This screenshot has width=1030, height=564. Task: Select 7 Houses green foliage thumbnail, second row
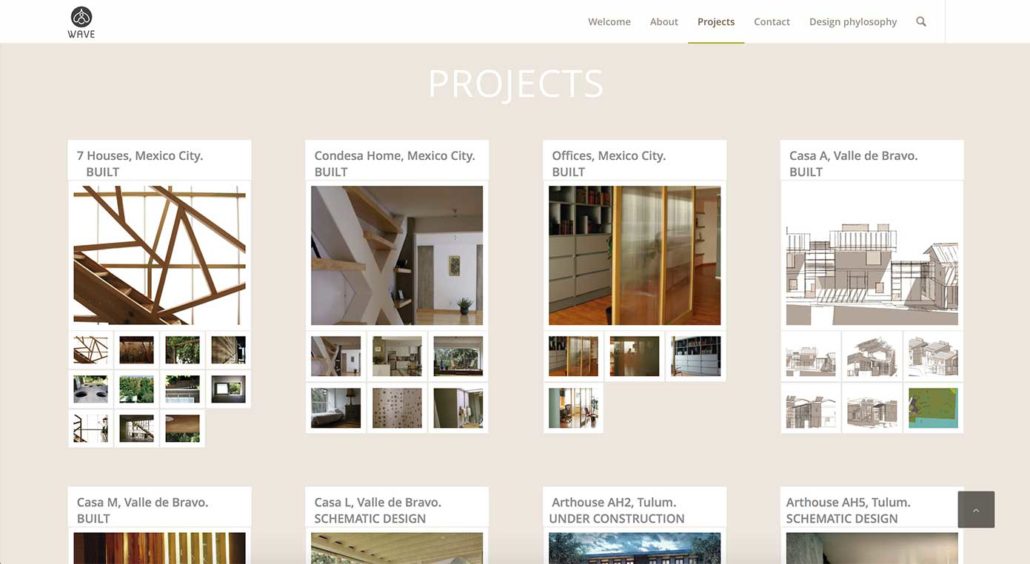click(x=137, y=389)
